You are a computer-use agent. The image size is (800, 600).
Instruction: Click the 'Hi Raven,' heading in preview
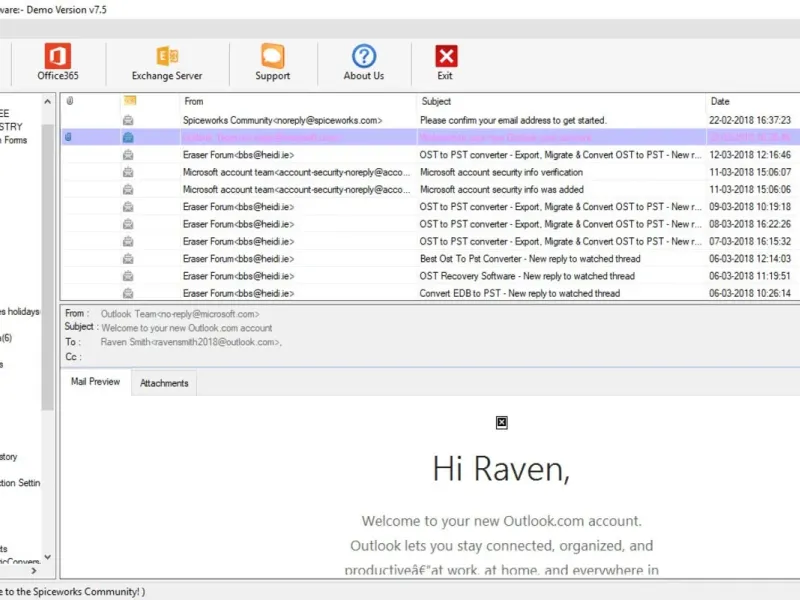pos(501,468)
